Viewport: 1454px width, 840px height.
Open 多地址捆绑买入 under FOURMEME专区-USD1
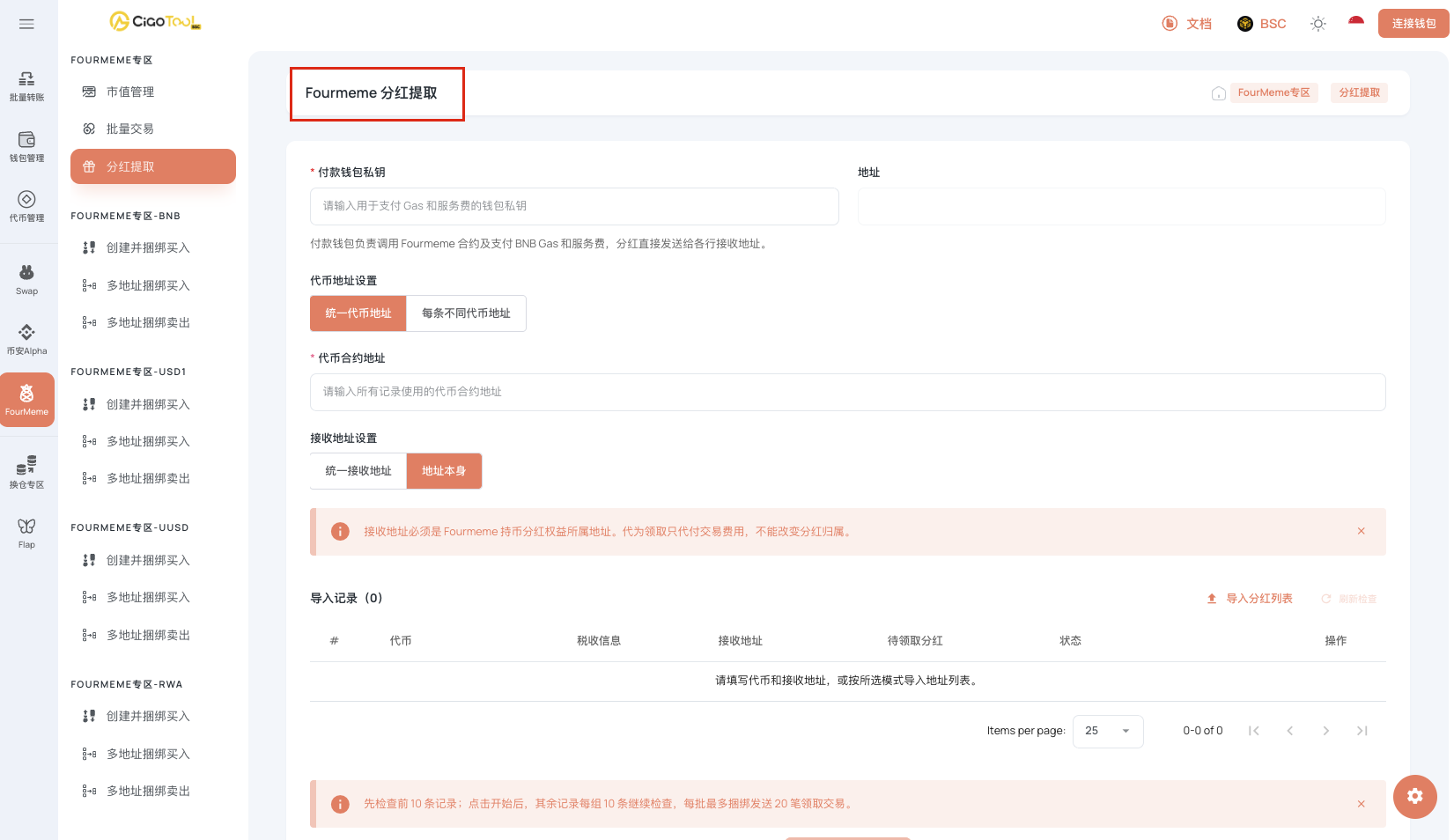tap(153, 441)
